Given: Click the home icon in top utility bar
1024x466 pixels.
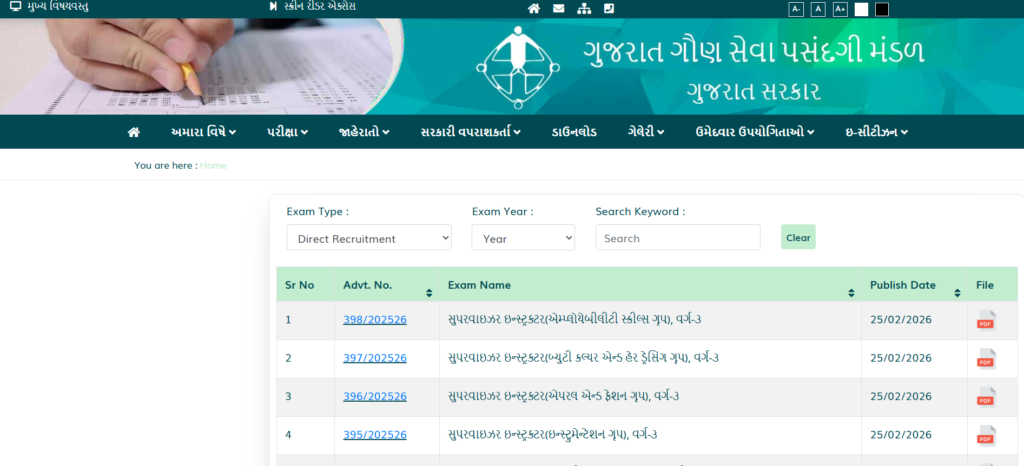Looking at the screenshot, I should pos(534,8).
